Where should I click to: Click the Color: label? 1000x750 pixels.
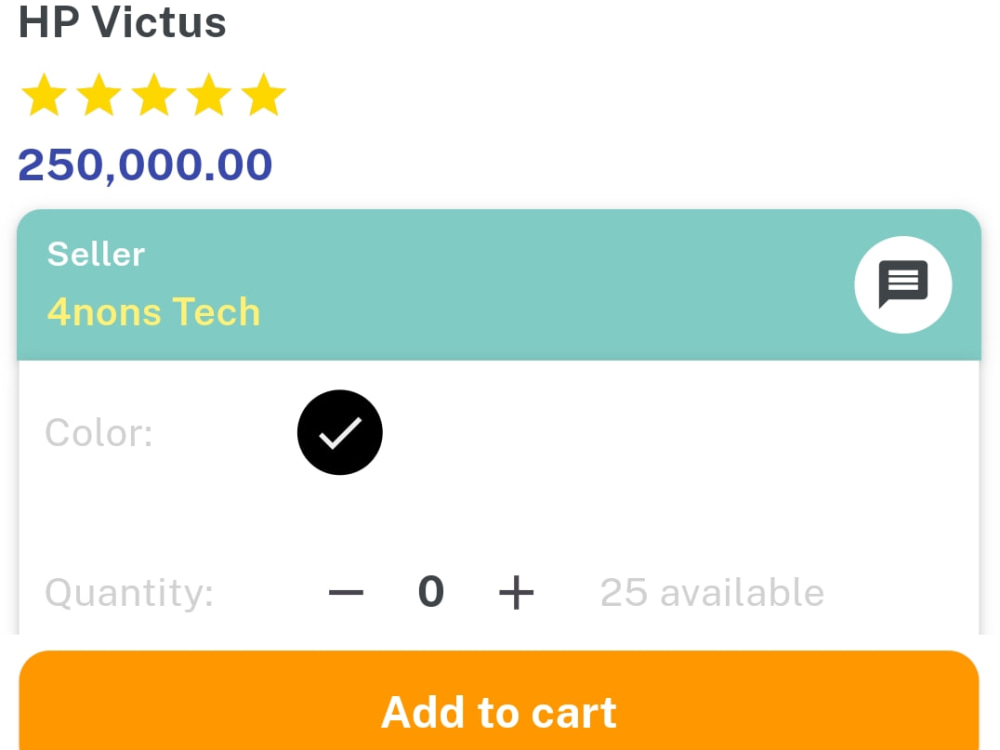pyautogui.click(x=99, y=433)
